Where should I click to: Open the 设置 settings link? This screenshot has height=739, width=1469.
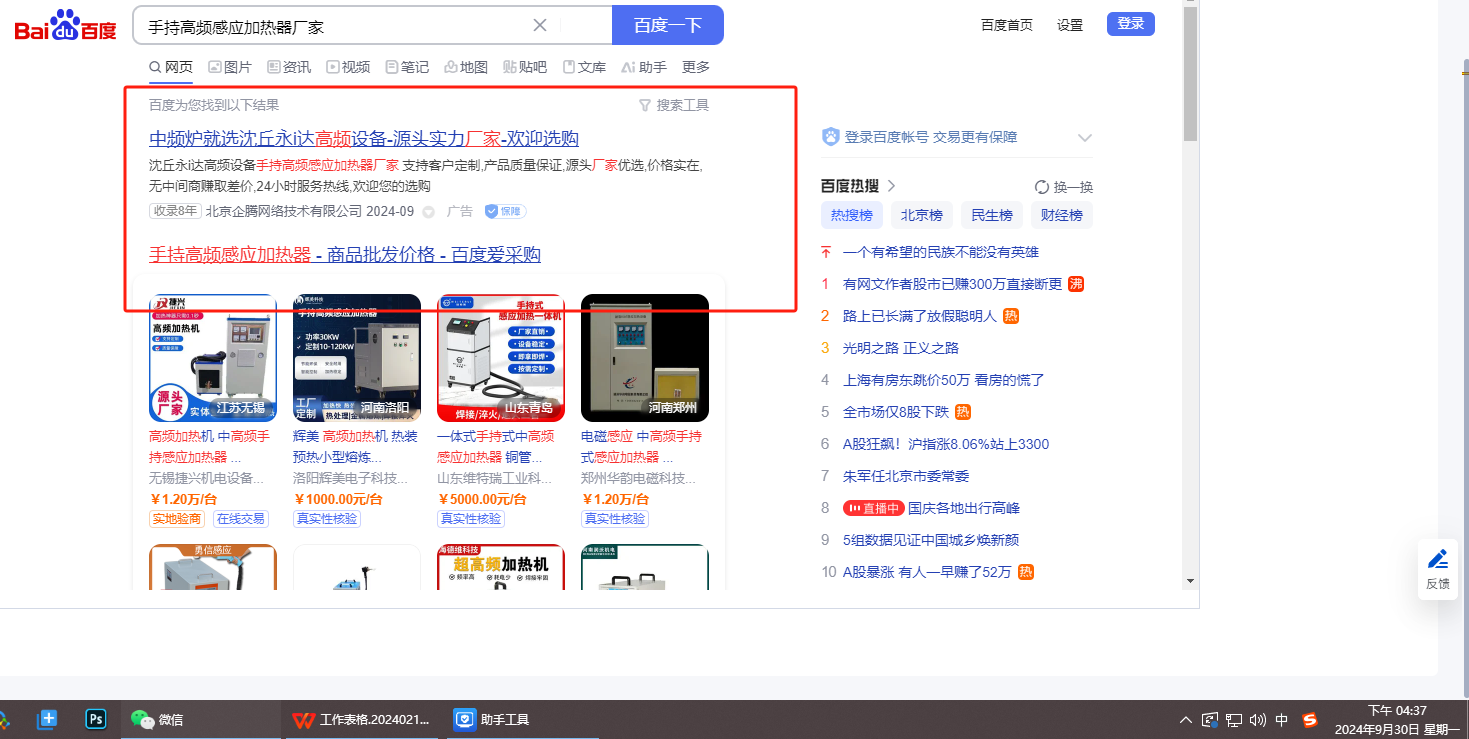point(1070,25)
